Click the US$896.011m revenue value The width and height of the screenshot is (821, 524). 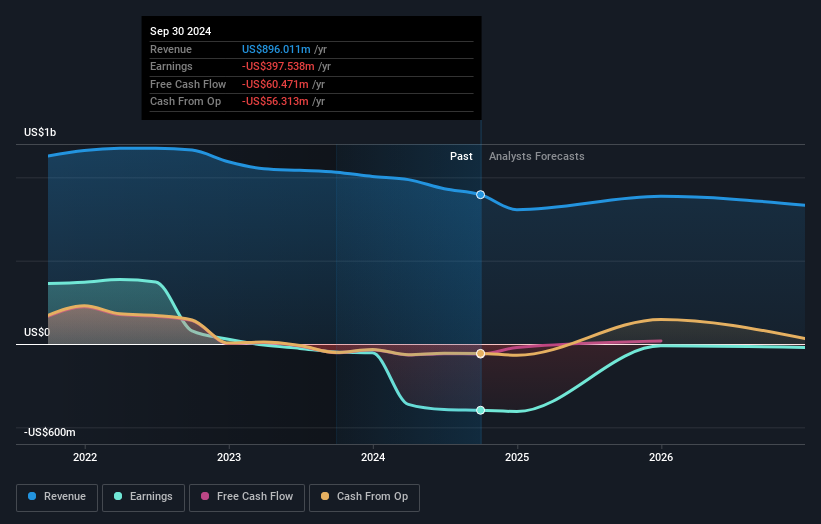coord(276,49)
